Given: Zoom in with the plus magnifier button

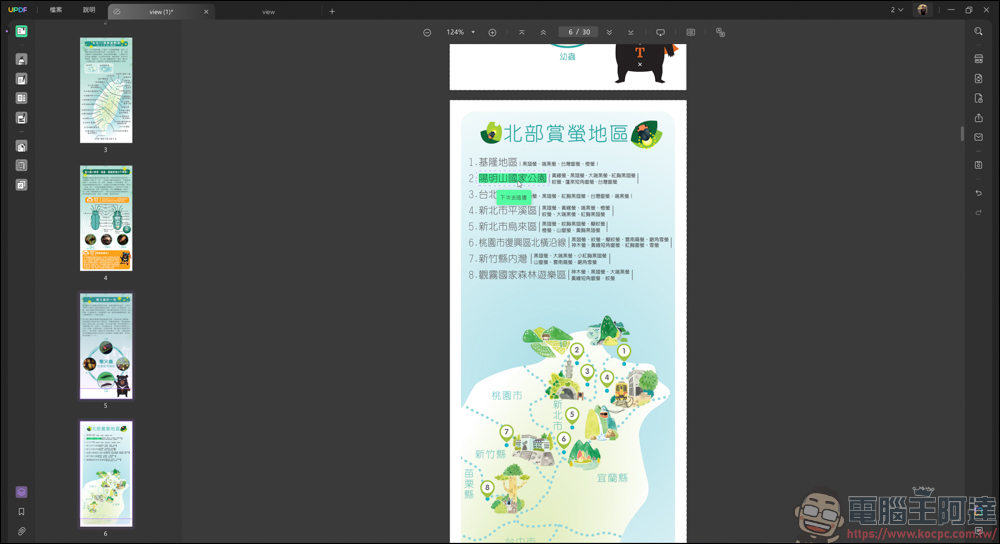Looking at the screenshot, I should (x=492, y=32).
